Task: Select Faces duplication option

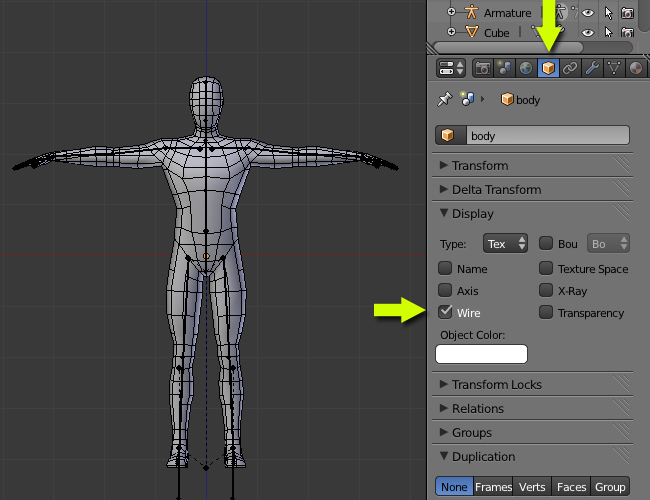Action: click(x=571, y=487)
